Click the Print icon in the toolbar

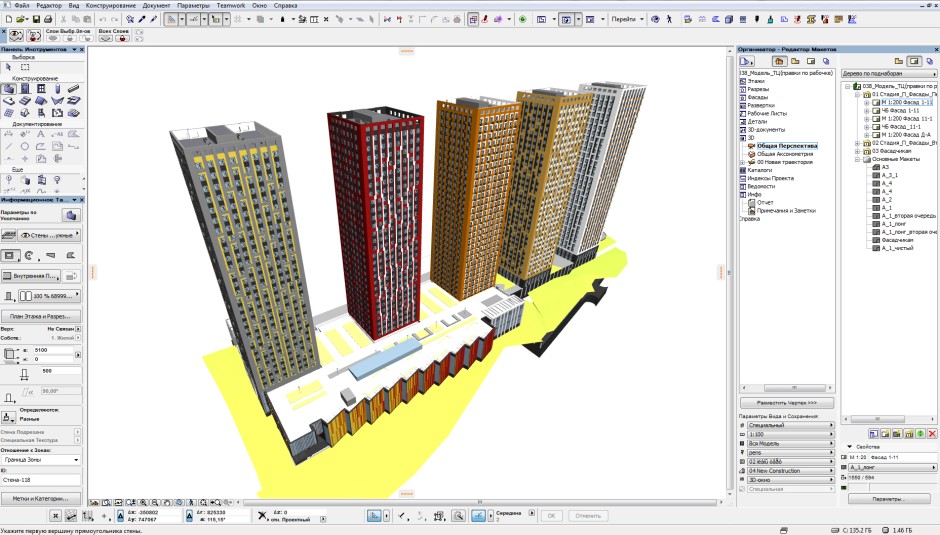(x=50, y=19)
